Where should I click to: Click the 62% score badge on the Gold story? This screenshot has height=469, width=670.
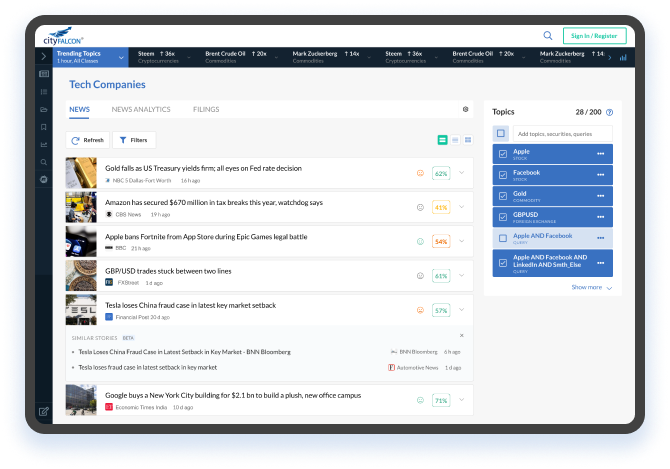tap(441, 173)
